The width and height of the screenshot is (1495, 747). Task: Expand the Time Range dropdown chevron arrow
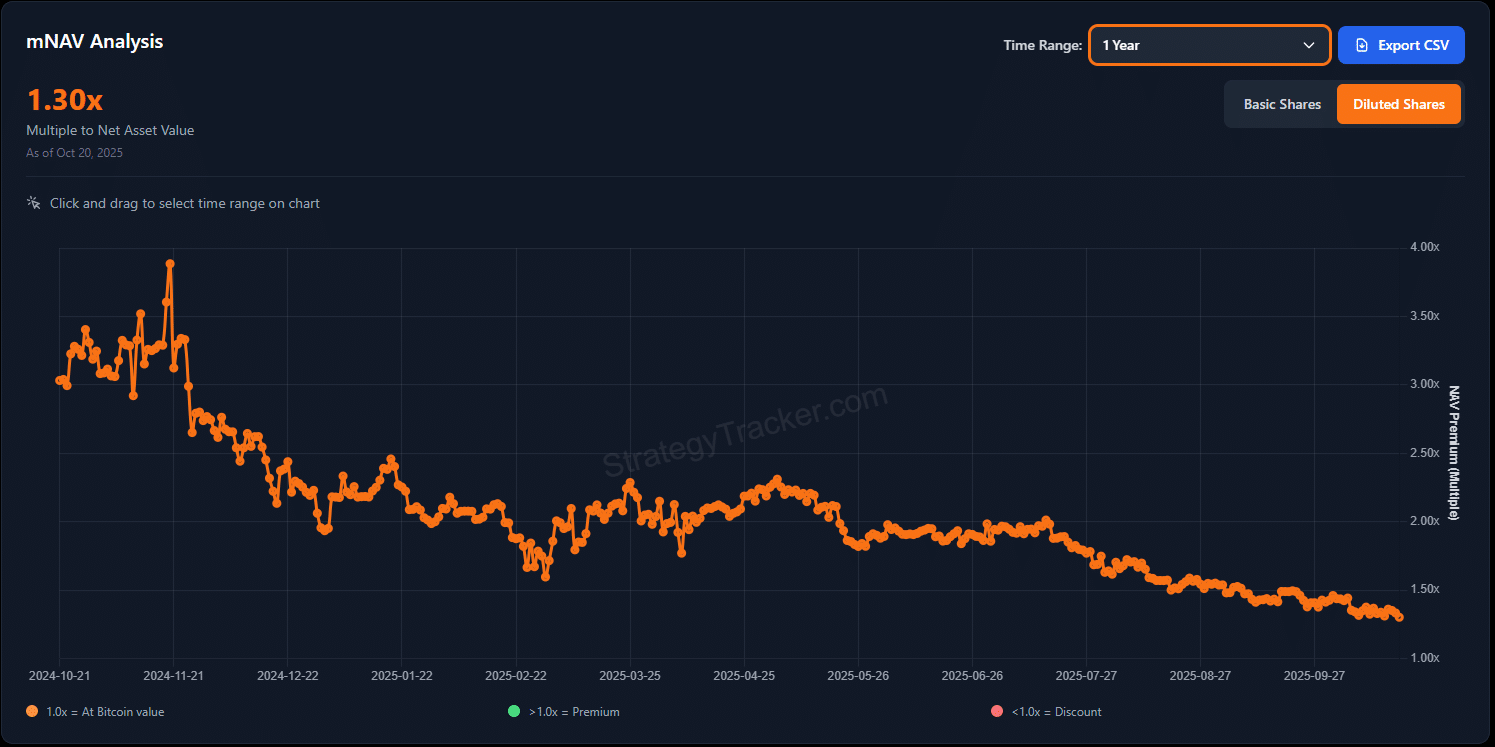(x=1308, y=45)
